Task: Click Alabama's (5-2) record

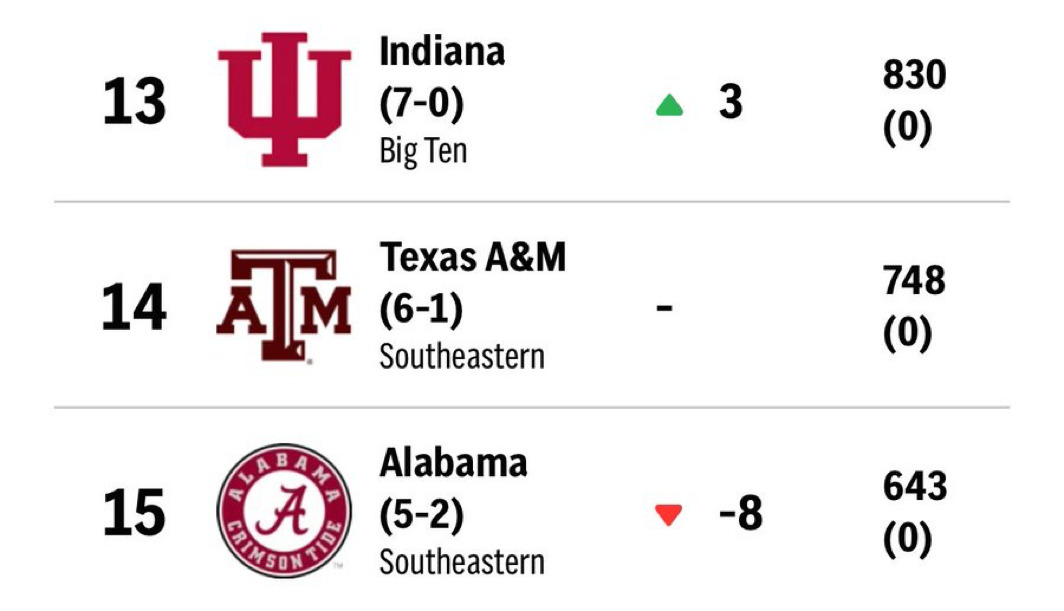Action: coord(421,515)
